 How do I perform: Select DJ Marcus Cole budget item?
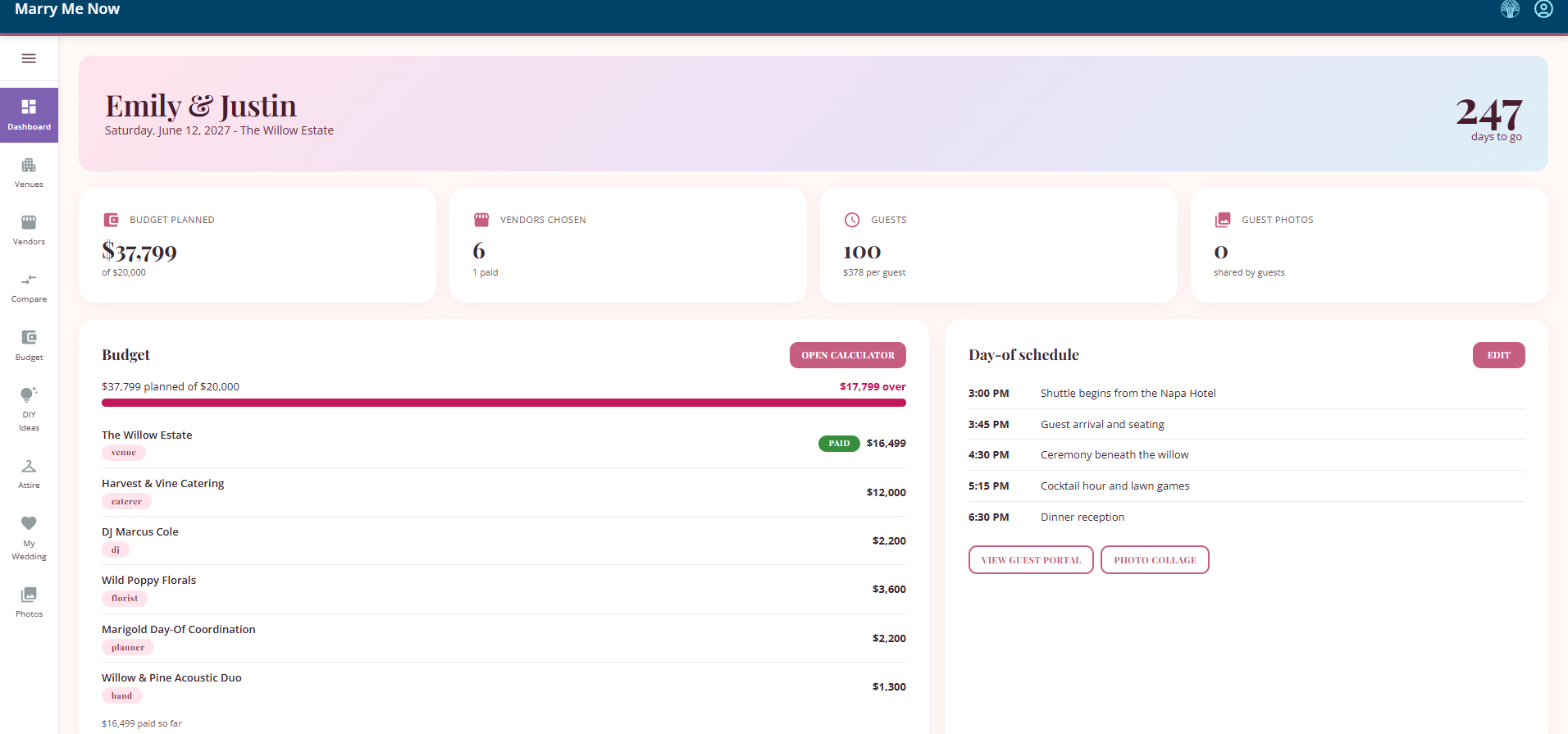[x=504, y=540]
